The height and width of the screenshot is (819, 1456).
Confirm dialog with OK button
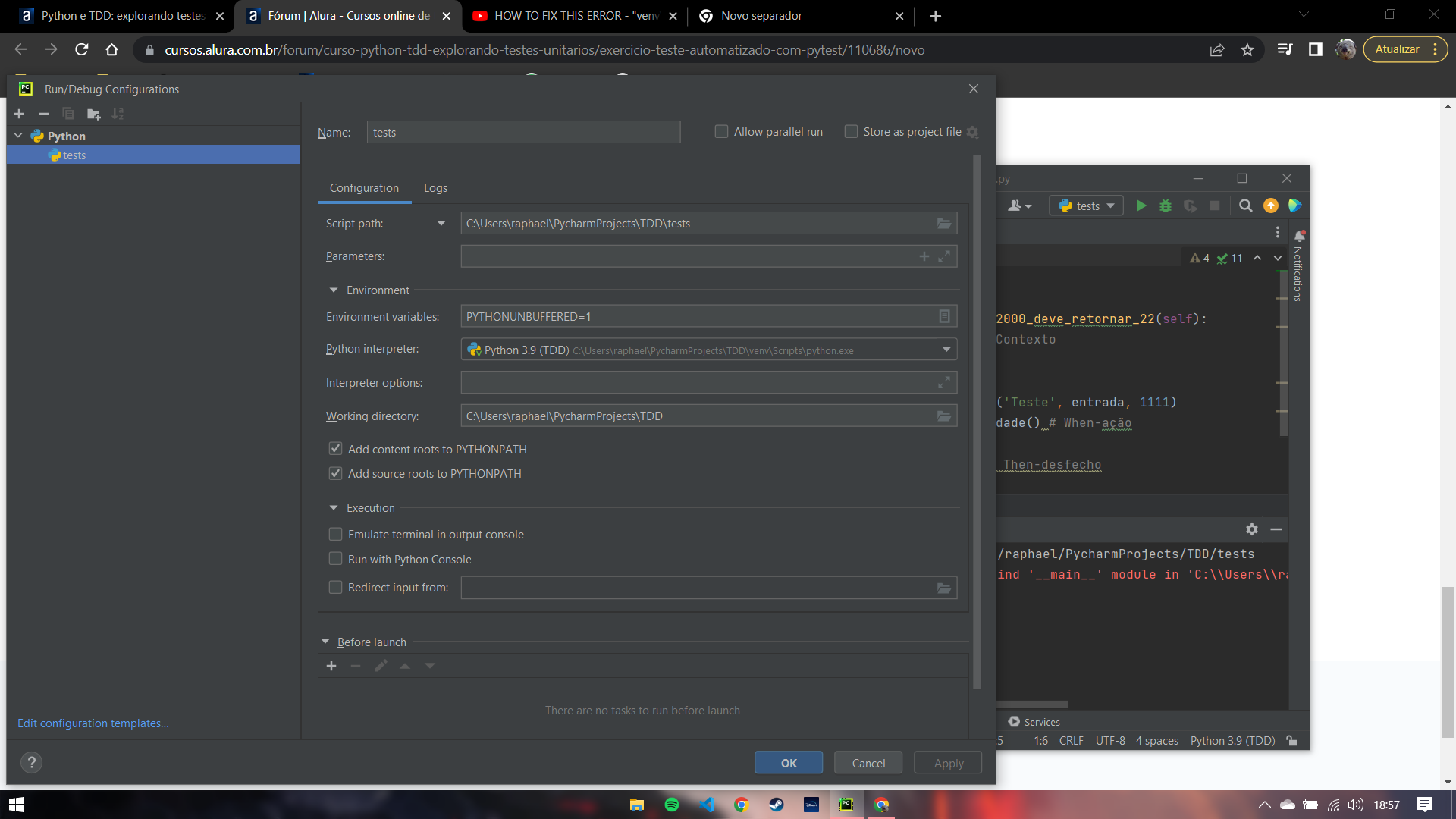(789, 763)
